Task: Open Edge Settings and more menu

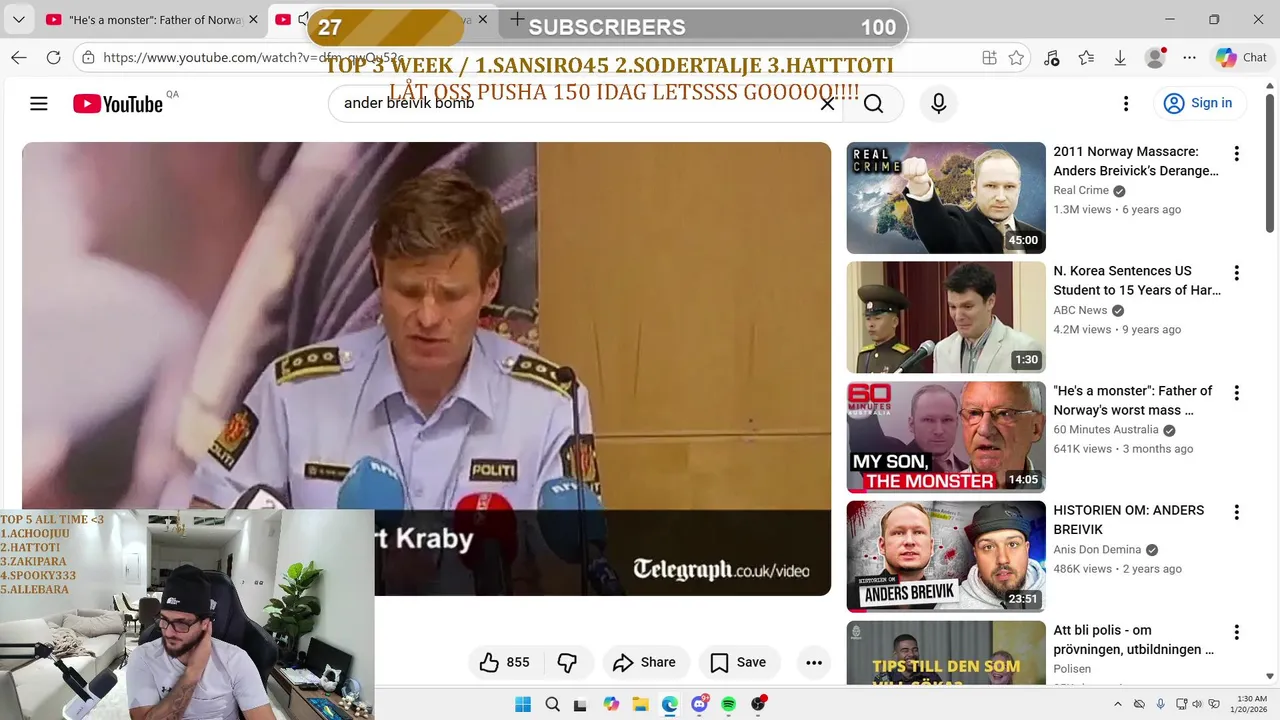Action: [x=1189, y=58]
